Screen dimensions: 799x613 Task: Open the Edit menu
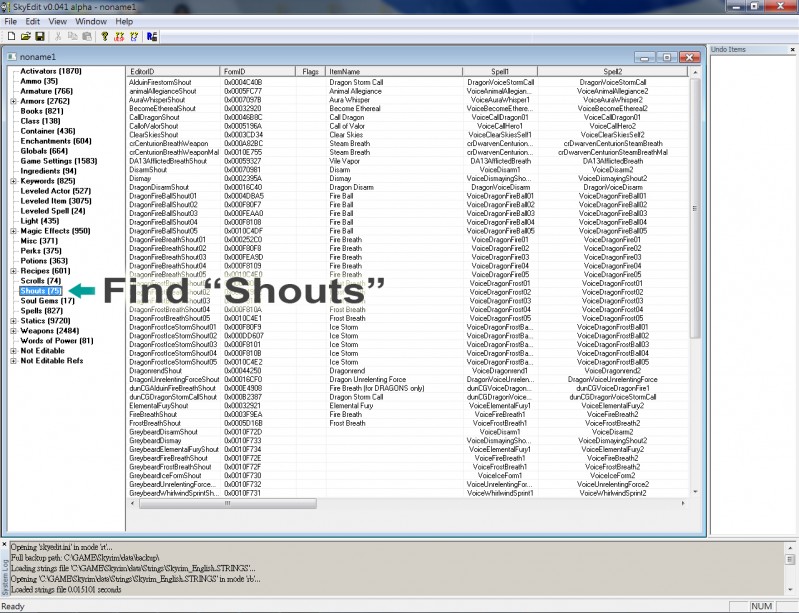click(x=33, y=21)
